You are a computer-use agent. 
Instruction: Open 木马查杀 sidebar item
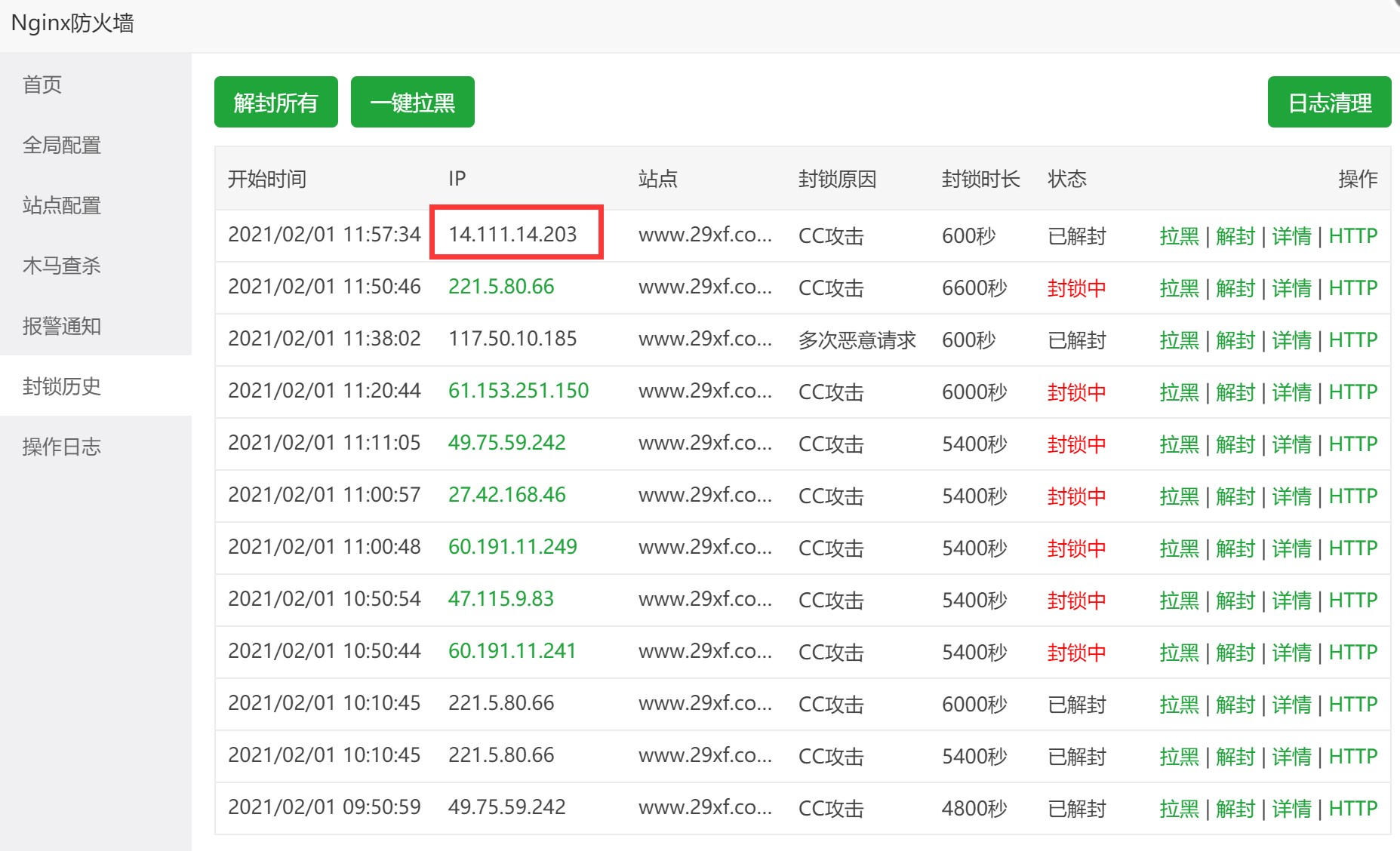(x=62, y=266)
